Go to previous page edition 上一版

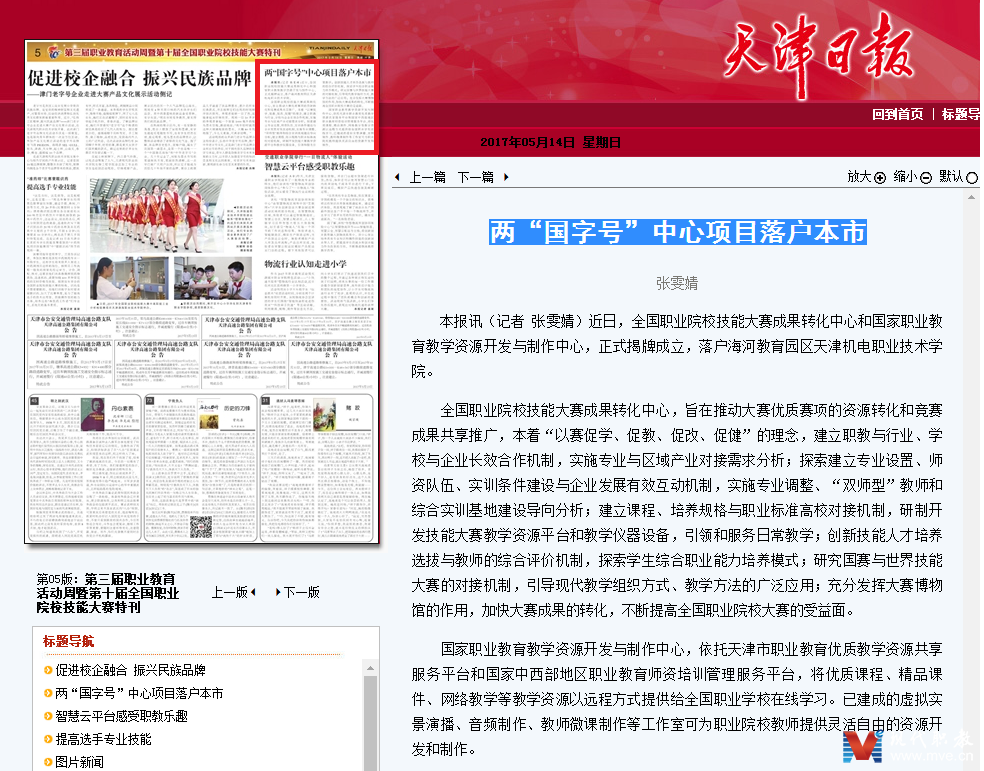click(x=230, y=592)
